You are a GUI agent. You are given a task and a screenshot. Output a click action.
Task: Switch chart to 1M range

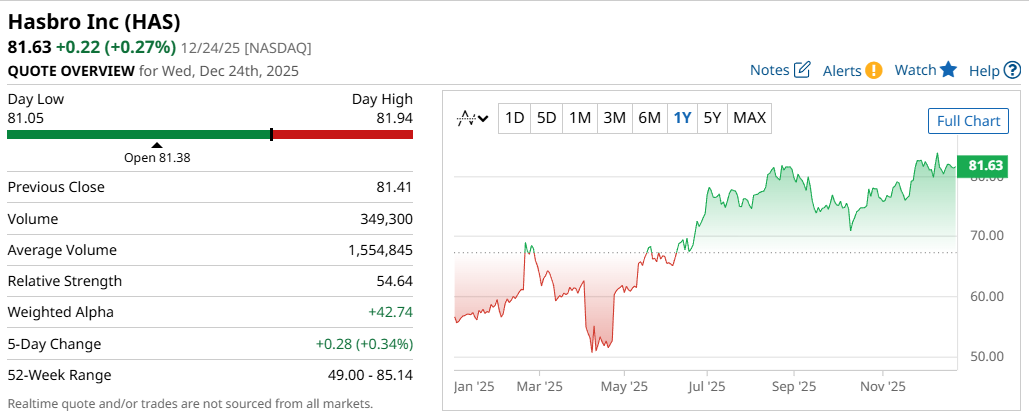click(580, 118)
